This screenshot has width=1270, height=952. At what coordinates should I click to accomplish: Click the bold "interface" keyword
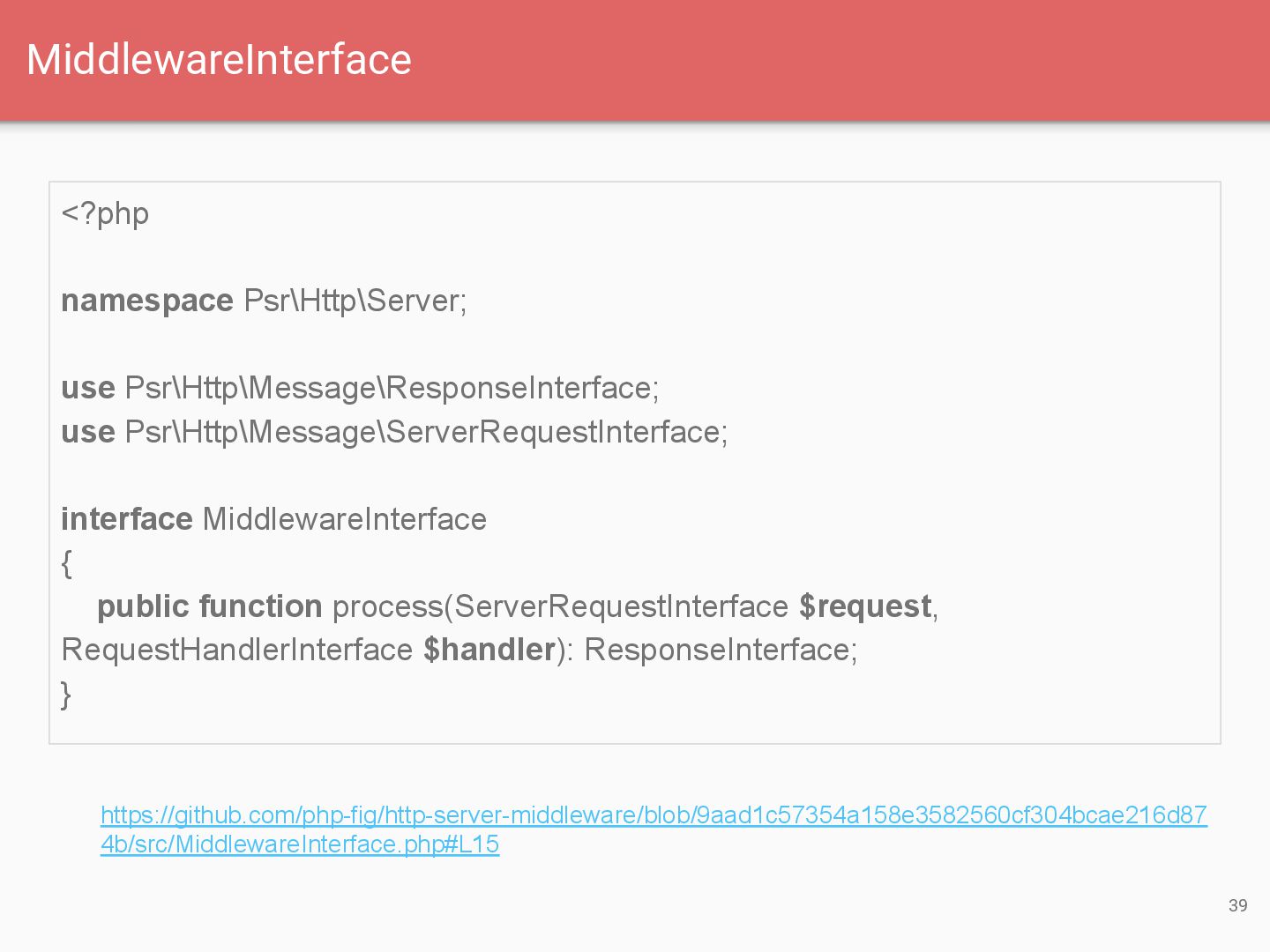126,519
